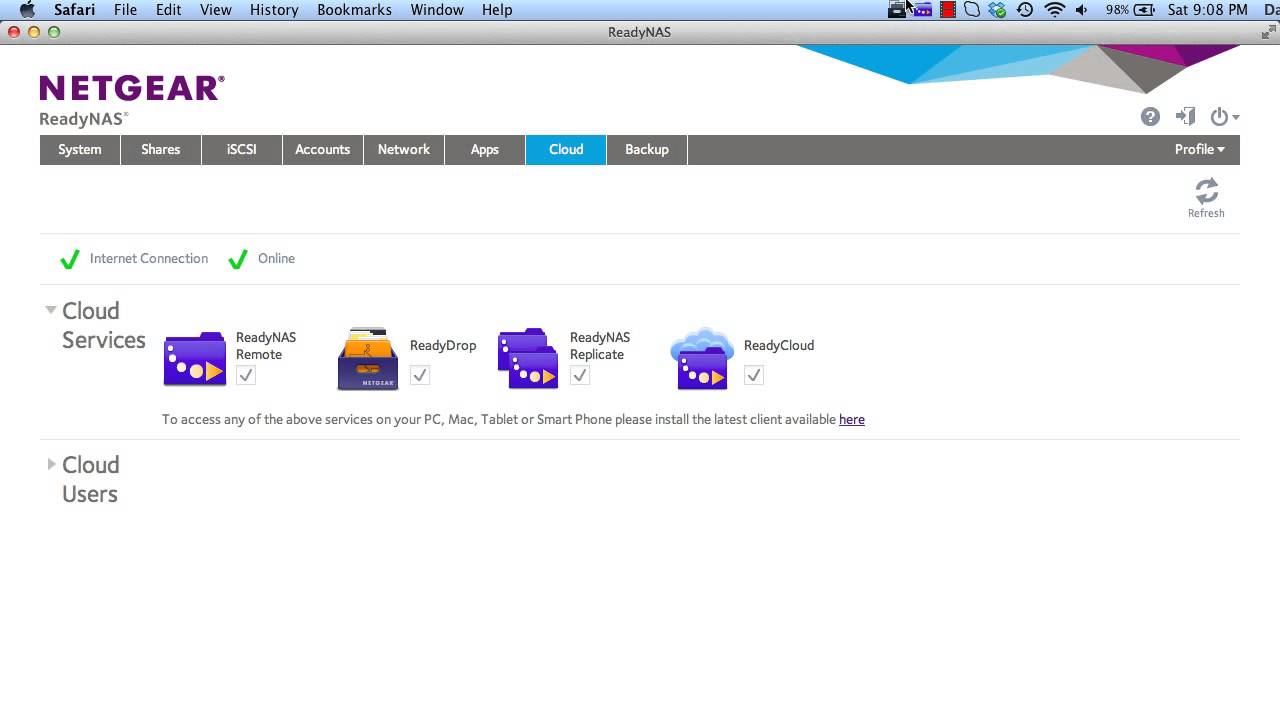This screenshot has height=720, width=1280.
Task: Click the ReadyCloud cloud folder icon
Action: (702, 358)
